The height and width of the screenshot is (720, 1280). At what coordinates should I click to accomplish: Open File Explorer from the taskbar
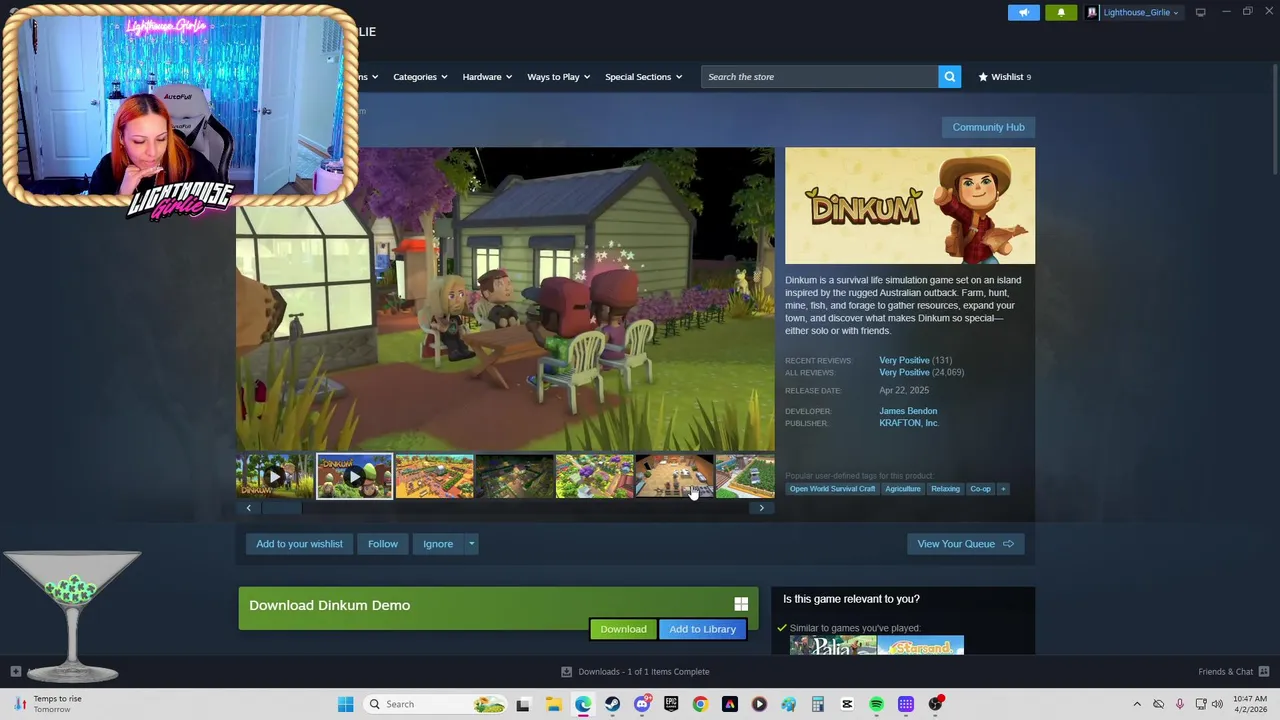point(553,704)
